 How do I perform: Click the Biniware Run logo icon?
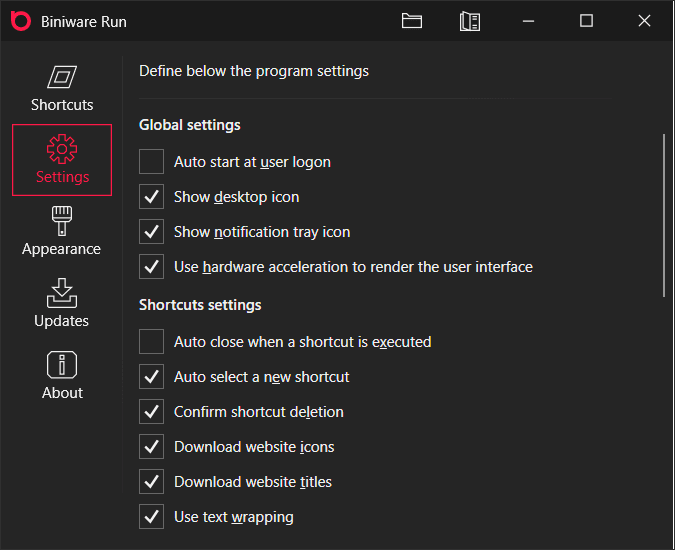(x=20, y=21)
